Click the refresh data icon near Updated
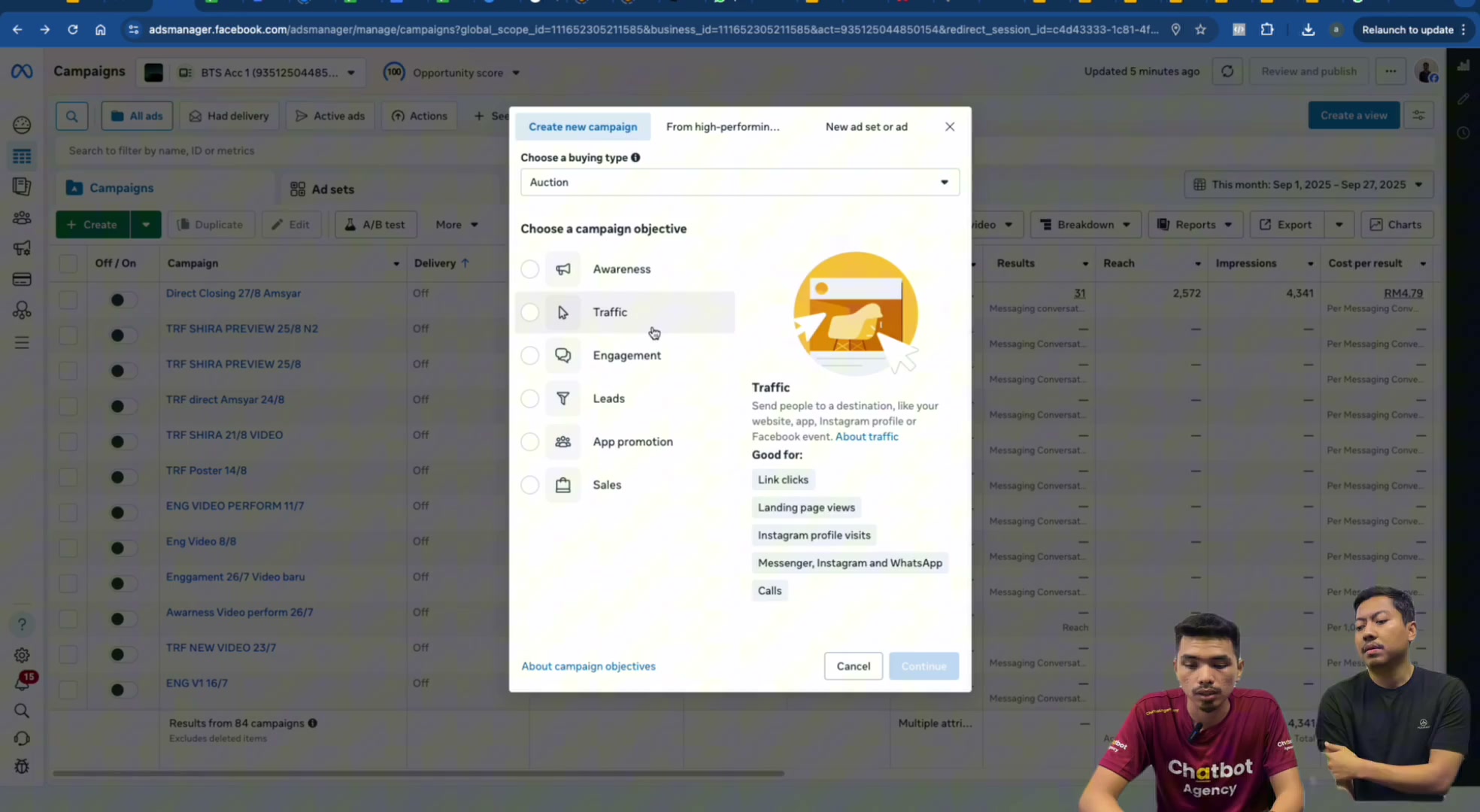This screenshot has width=1480, height=812. (1227, 71)
